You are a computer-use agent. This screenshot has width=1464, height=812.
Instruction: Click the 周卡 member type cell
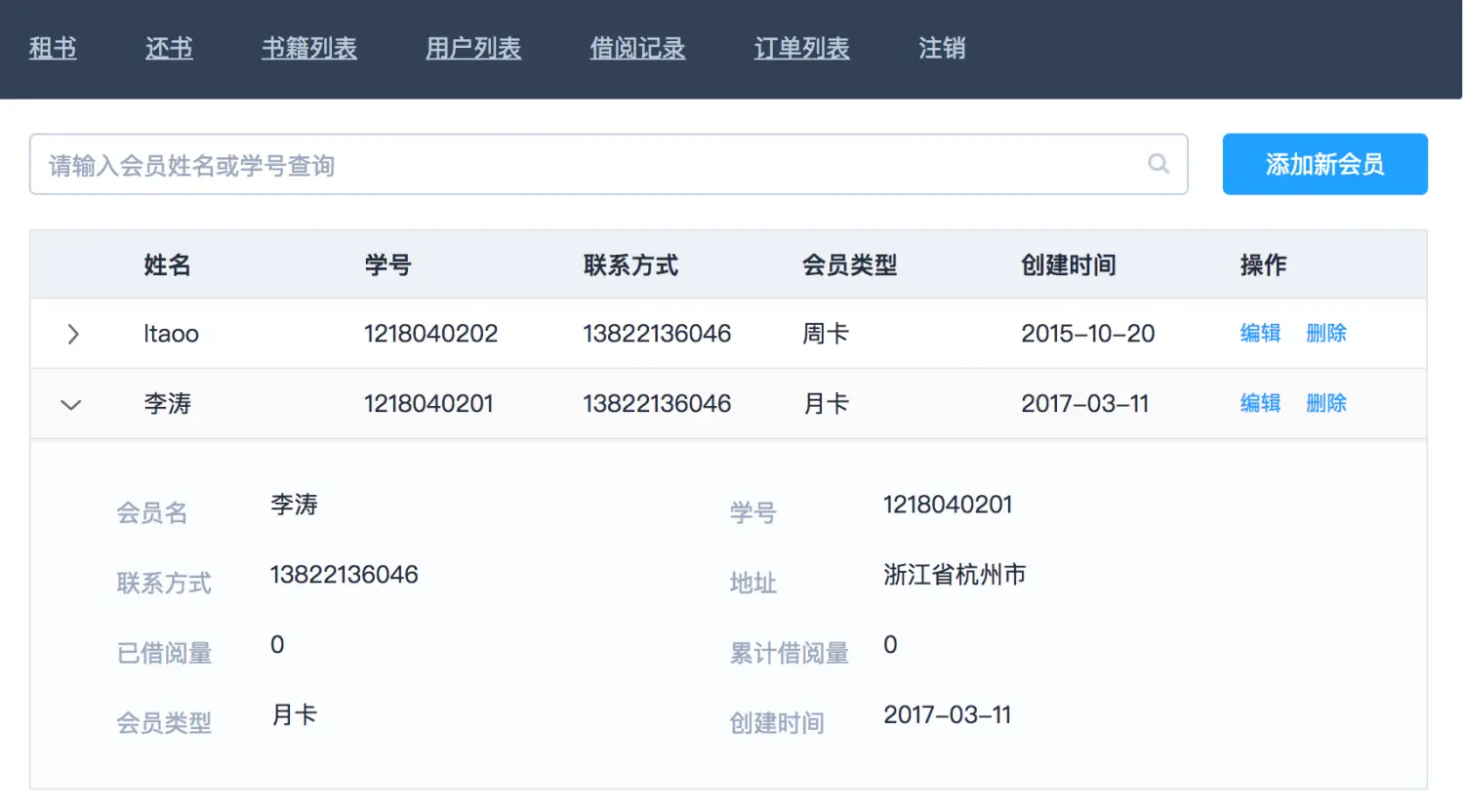[826, 334]
